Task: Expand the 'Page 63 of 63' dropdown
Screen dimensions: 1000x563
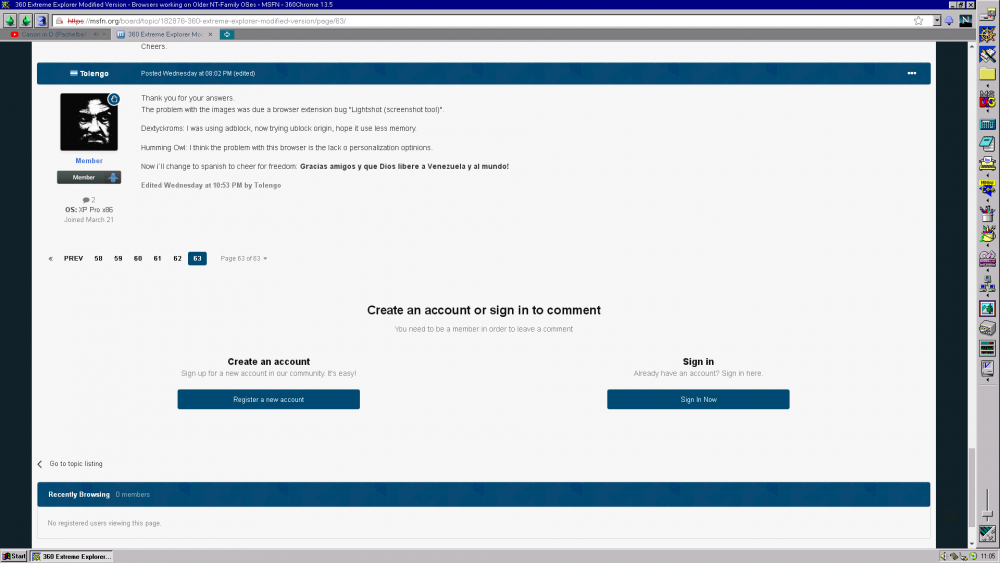Action: click(x=244, y=259)
